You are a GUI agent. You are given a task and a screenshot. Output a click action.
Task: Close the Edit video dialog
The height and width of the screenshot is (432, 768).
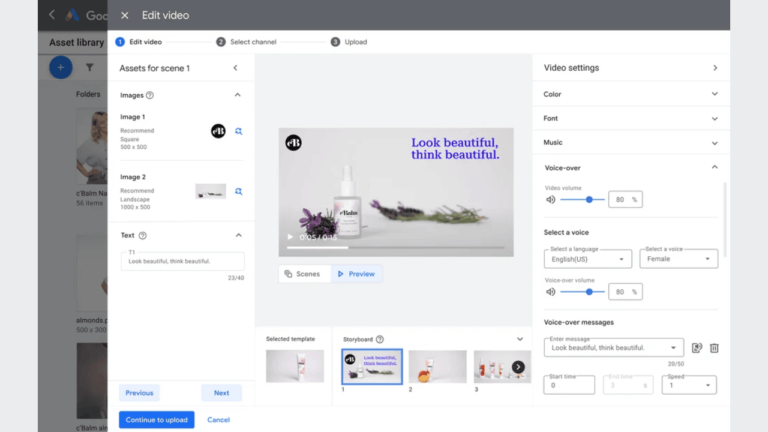[x=124, y=15]
